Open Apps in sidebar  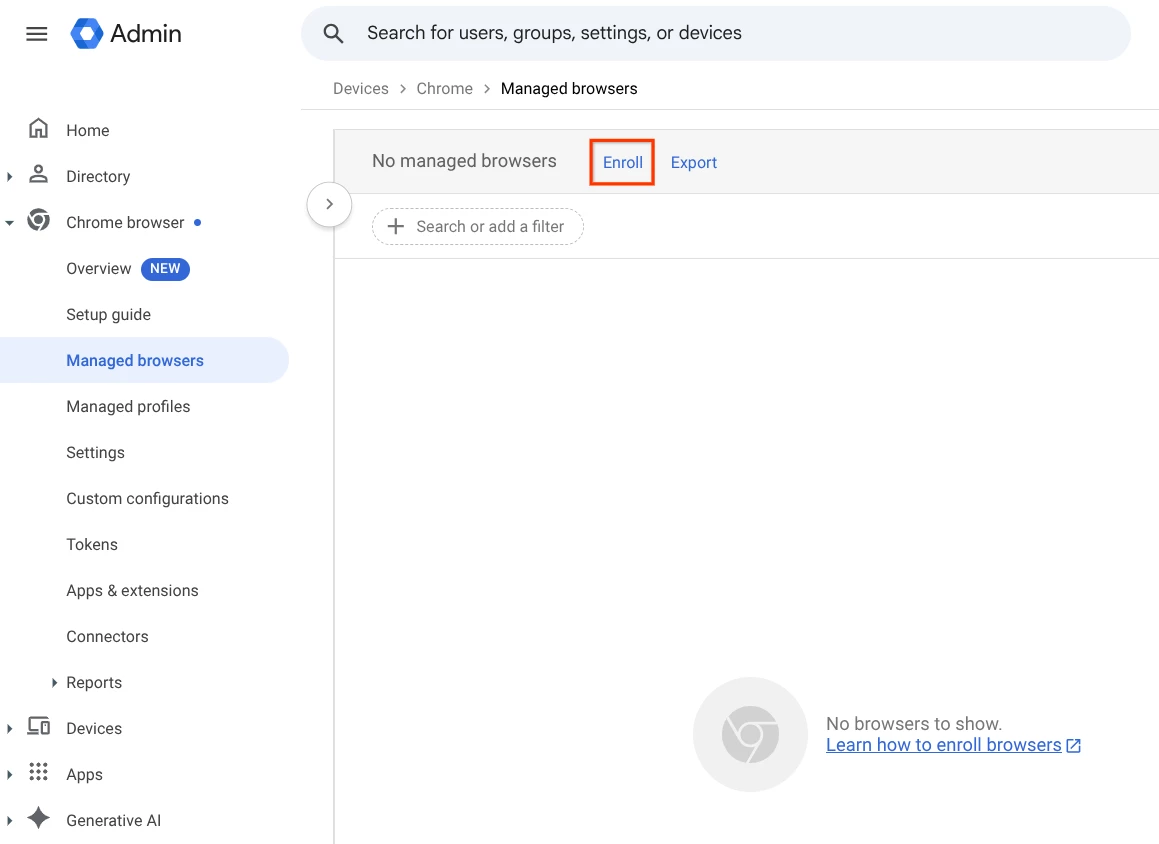(84, 775)
